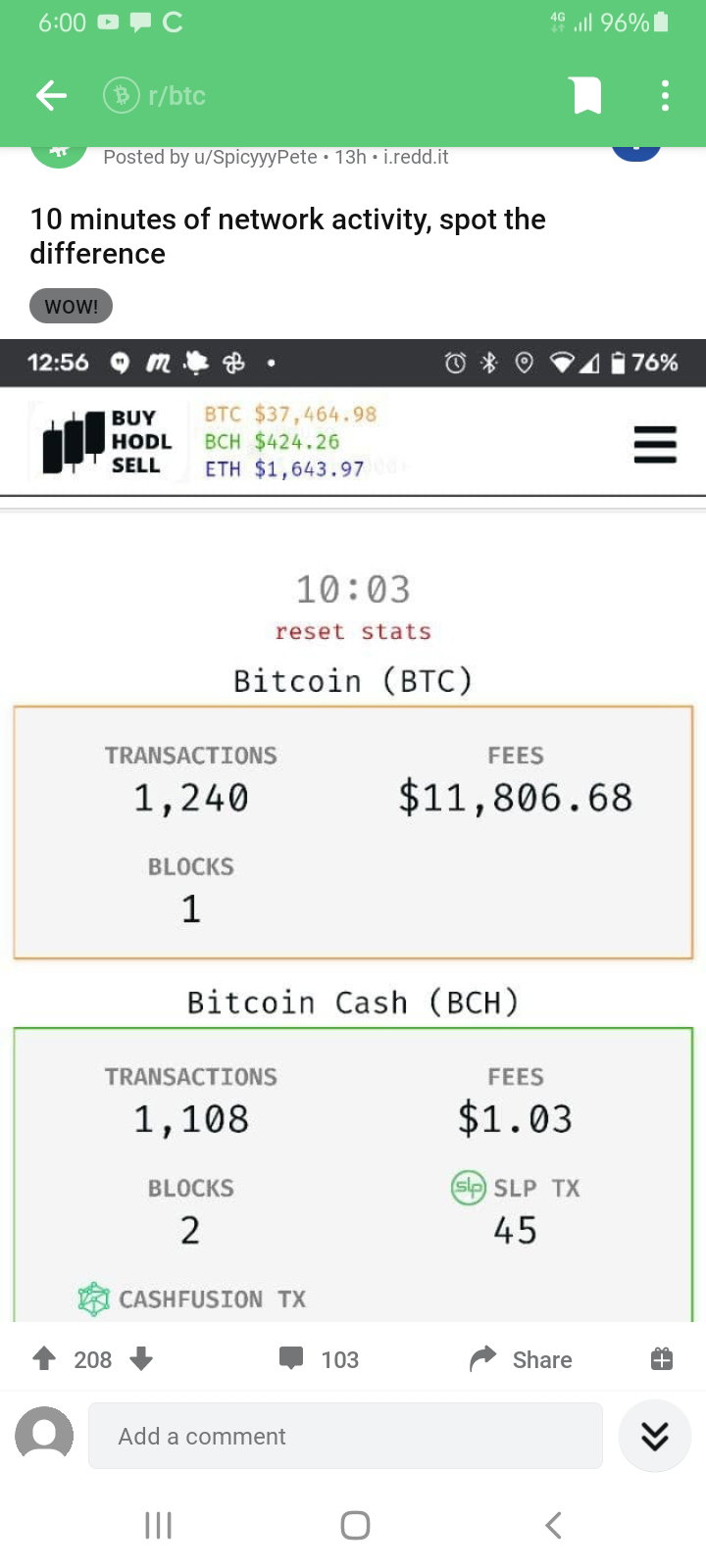Tap the back arrow in header
The width and height of the screenshot is (706, 1568).
[x=51, y=95]
